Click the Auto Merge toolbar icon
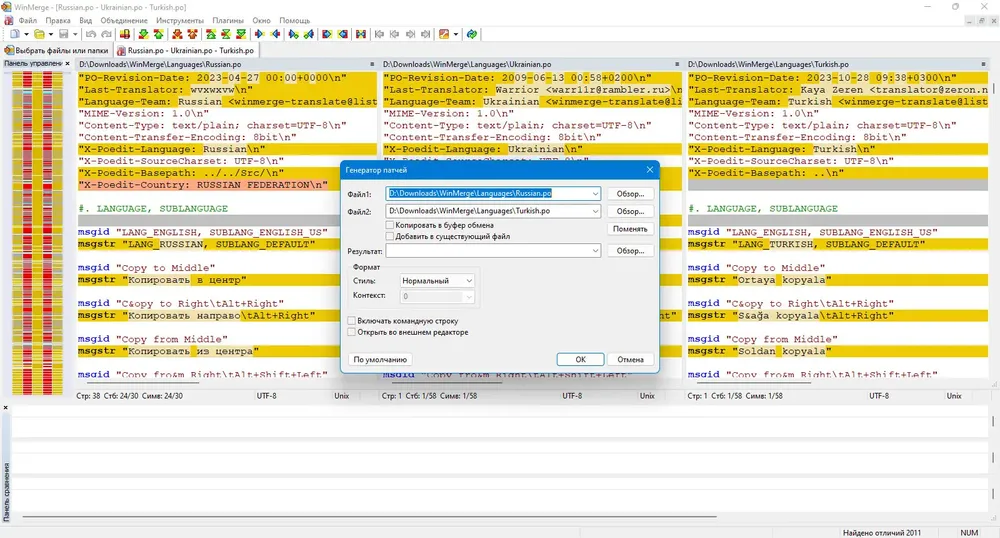 [361, 34]
